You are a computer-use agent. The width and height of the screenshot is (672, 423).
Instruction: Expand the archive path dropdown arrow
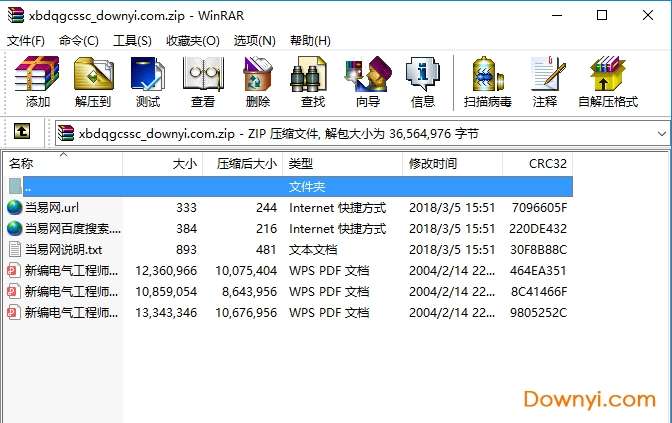tap(661, 134)
